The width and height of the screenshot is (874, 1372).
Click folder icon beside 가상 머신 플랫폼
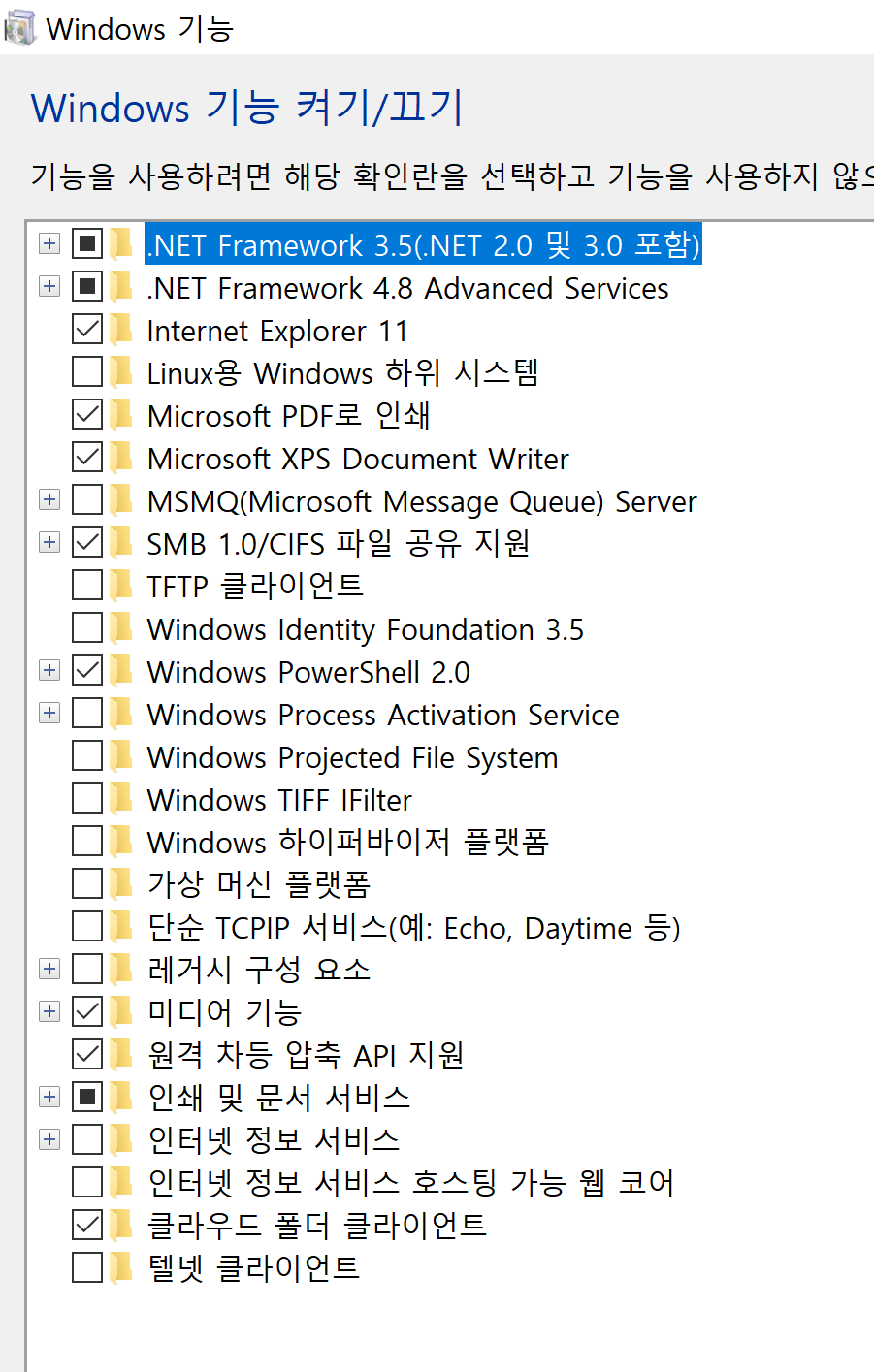[x=121, y=884]
